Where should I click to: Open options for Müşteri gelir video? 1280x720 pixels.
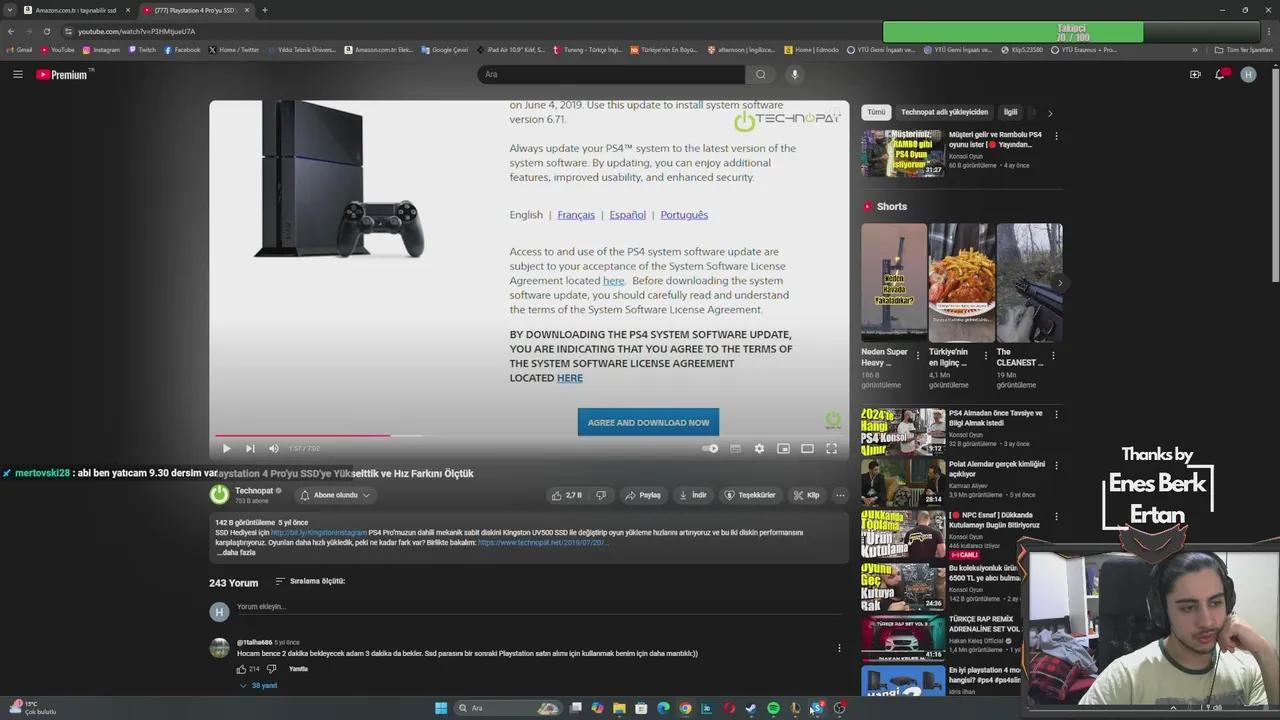[x=1056, y=136]
